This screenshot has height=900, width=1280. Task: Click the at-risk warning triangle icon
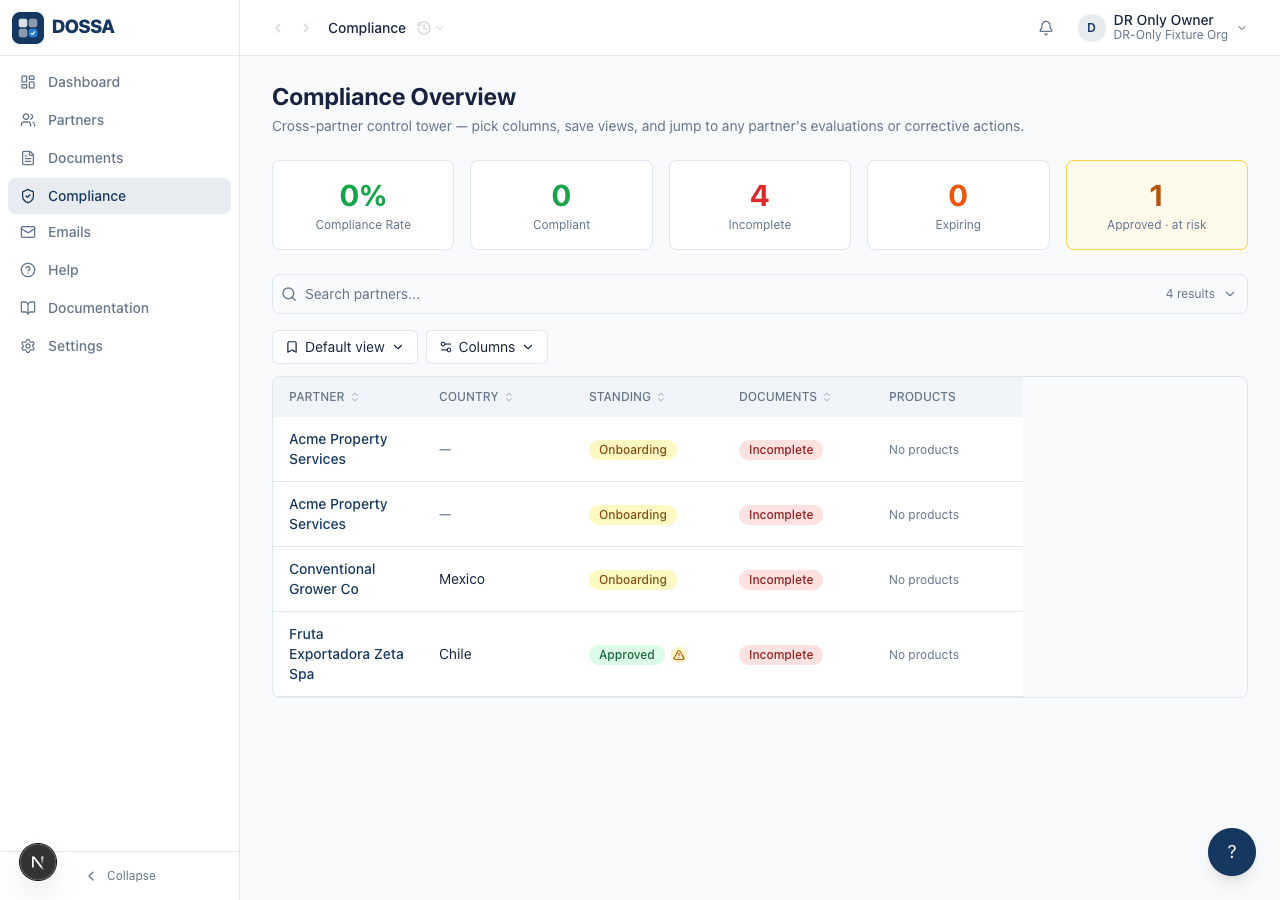[679, 655]
